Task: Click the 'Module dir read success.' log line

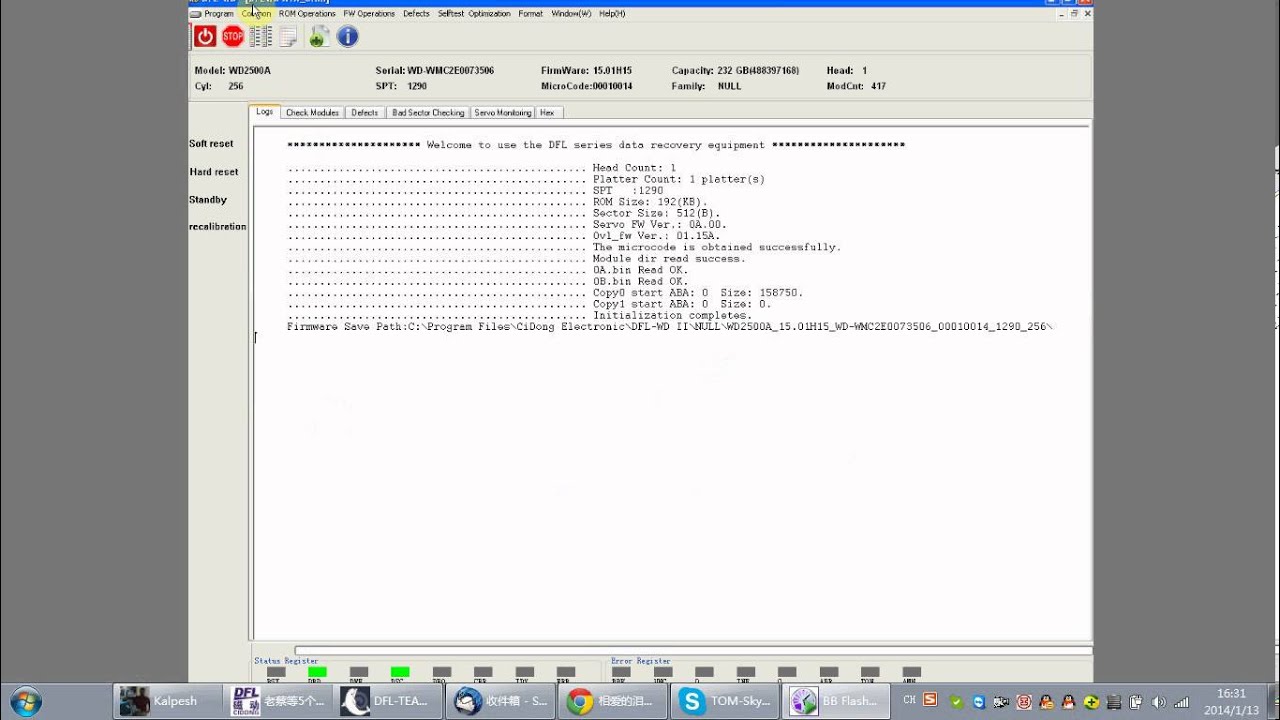Action: pos(669,259)
